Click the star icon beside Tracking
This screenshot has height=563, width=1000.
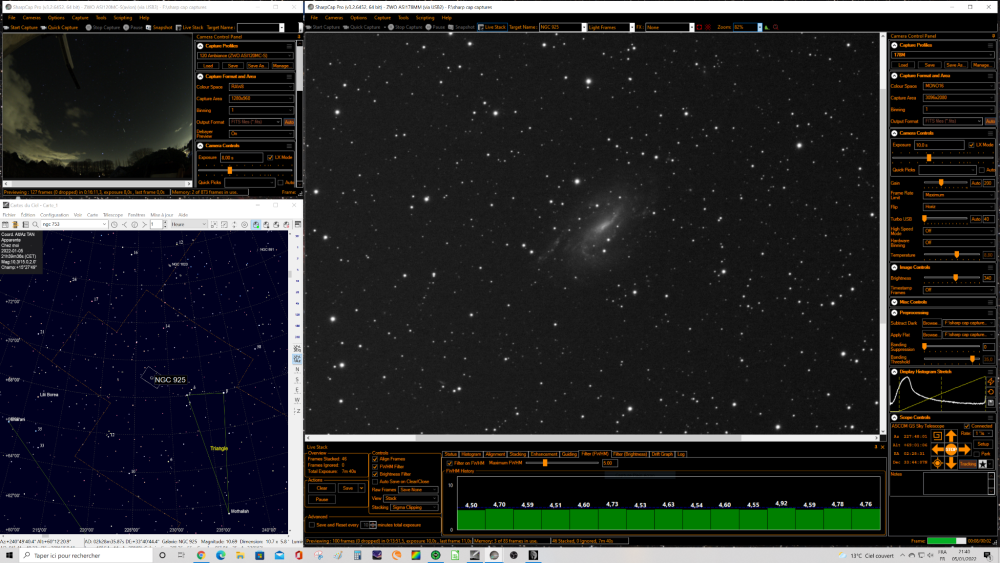pyautogui.click(x=983, y=464)
